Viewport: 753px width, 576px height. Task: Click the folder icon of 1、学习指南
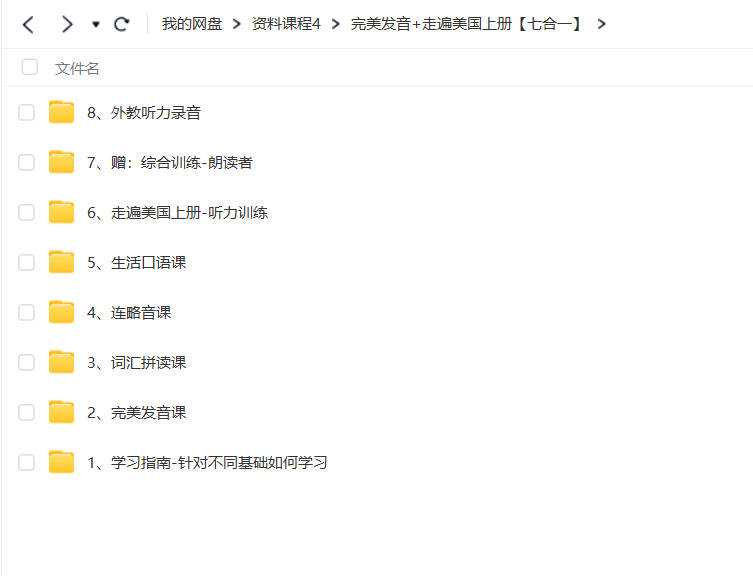(61, 462)
